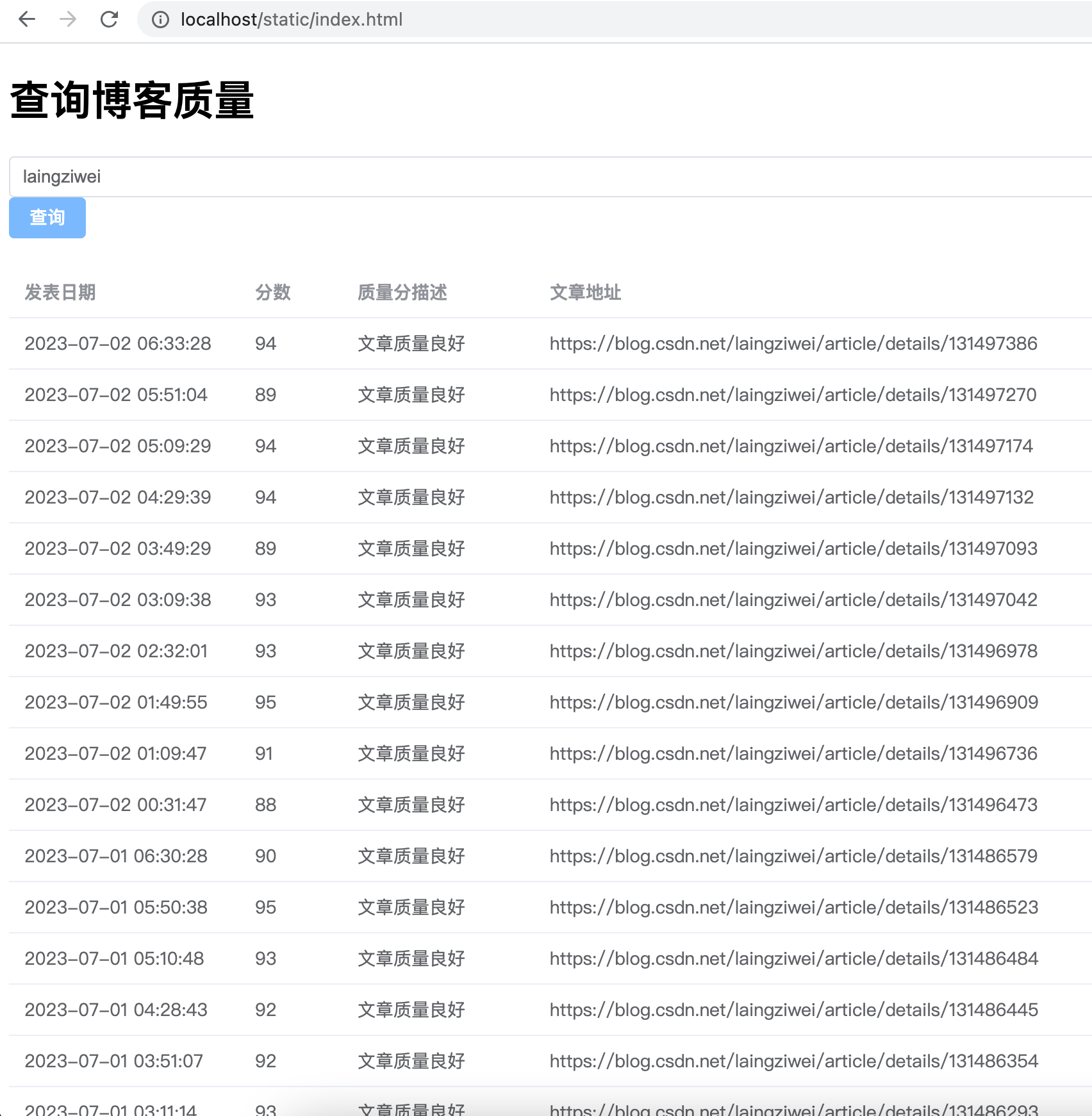
Task: Click the 查询博客质量 page heading
Action: (x=132, y=101)
